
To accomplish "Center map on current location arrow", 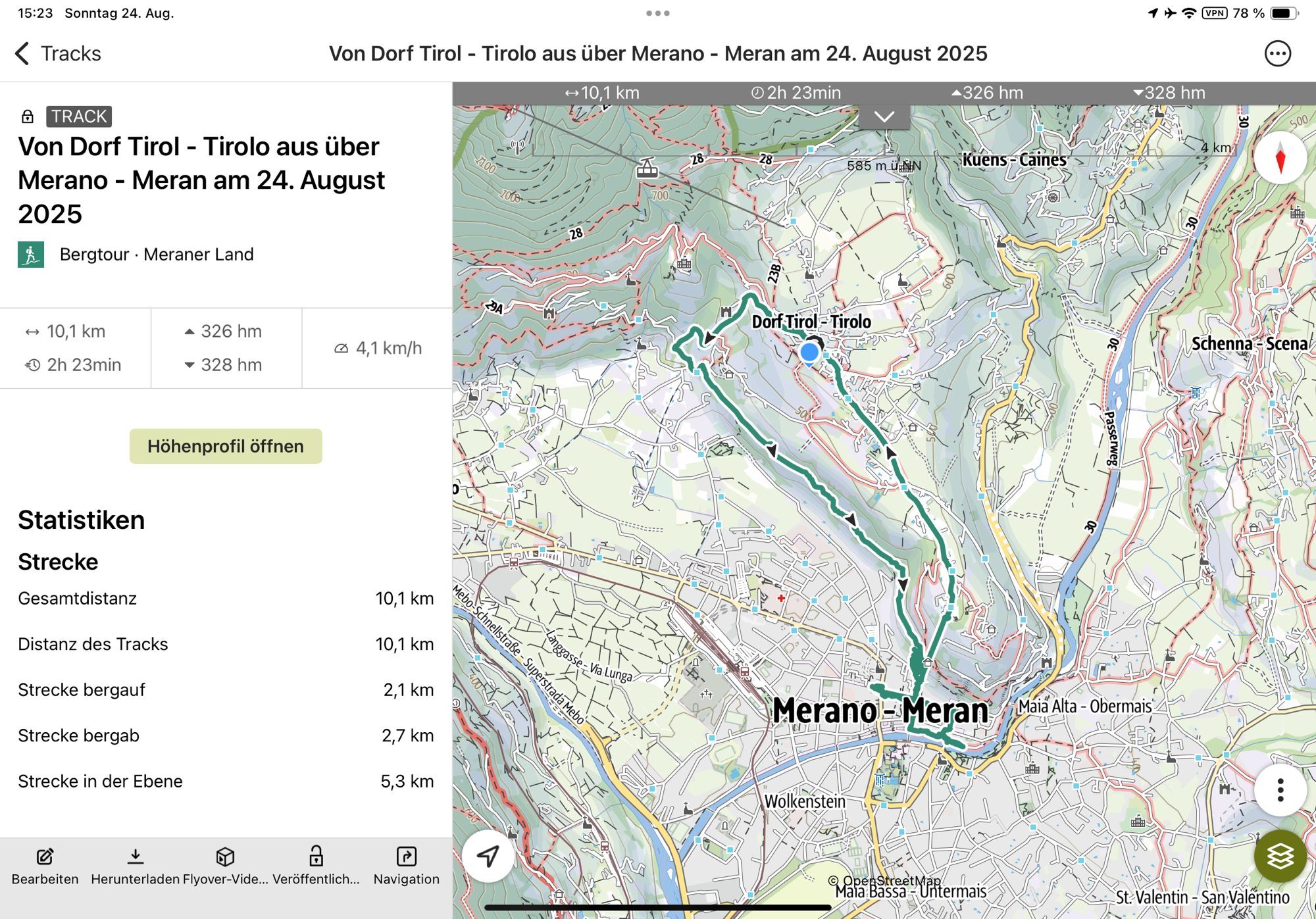I will (488, 857).
